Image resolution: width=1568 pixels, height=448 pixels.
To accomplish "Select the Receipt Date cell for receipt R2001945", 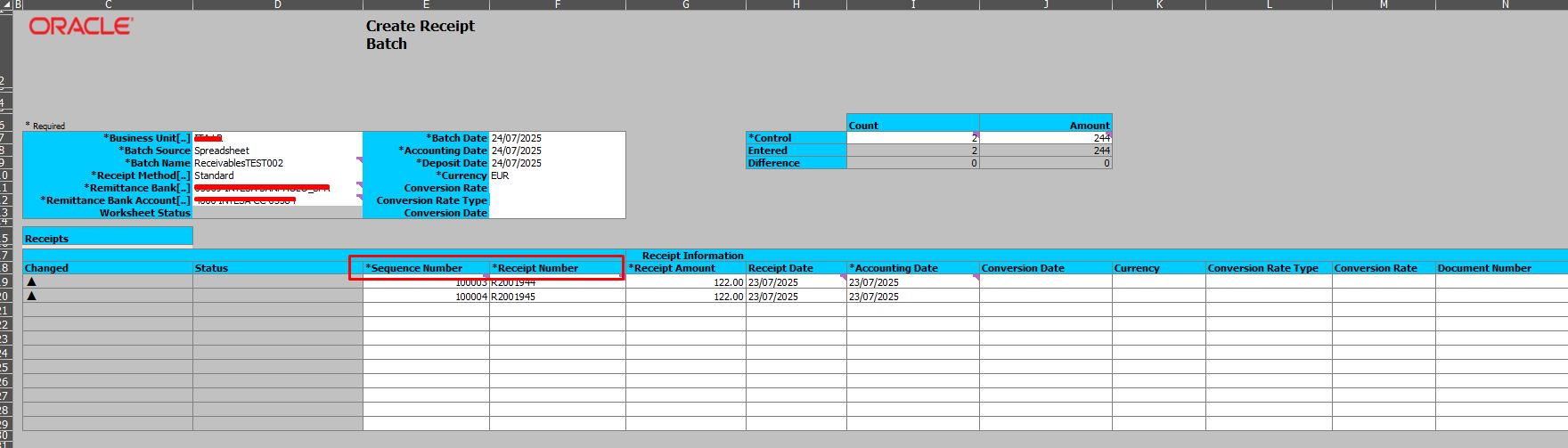I will 796,296.
